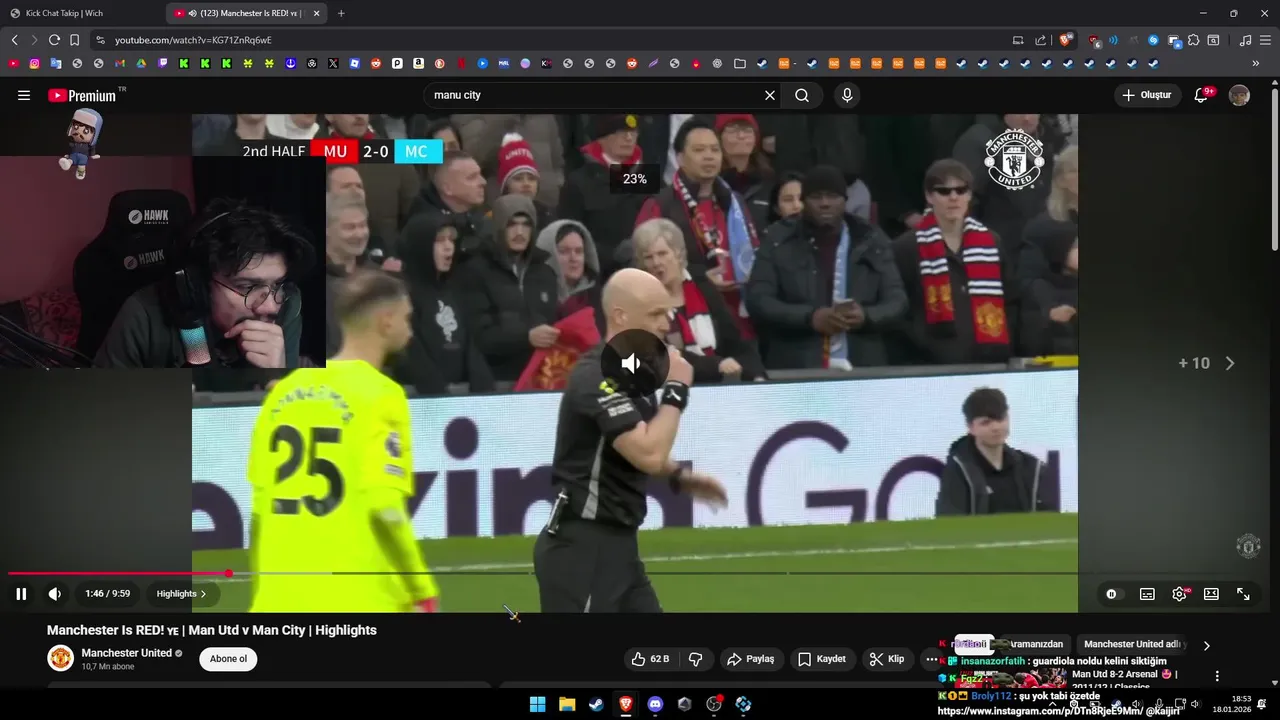Skip ahead with the +10 arrow
Image resolution: width=1280 pixels, height=720 pixels.
(x=1230, y=363)
